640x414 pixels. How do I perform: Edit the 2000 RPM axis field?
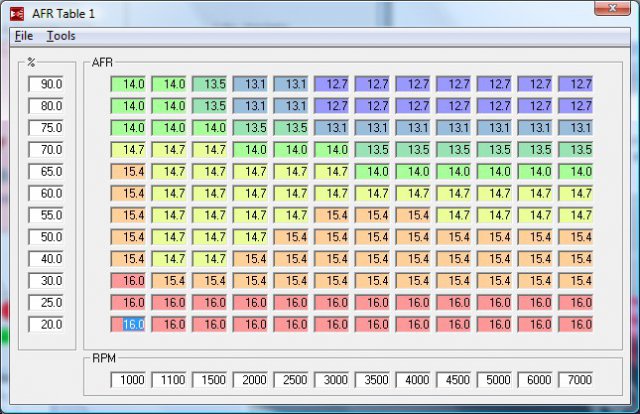point(250,380)
